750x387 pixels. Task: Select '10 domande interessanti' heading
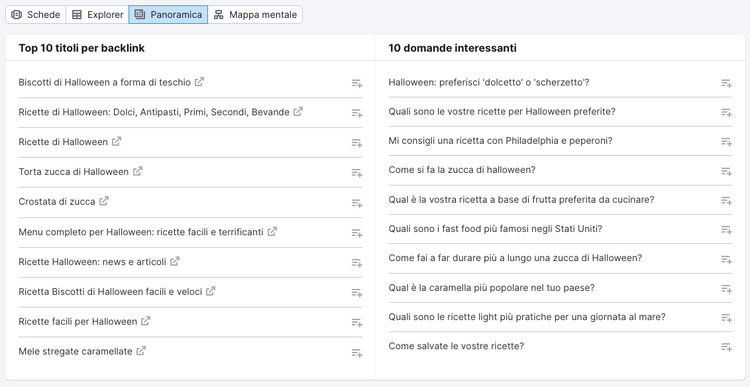(x=452, y=48)
